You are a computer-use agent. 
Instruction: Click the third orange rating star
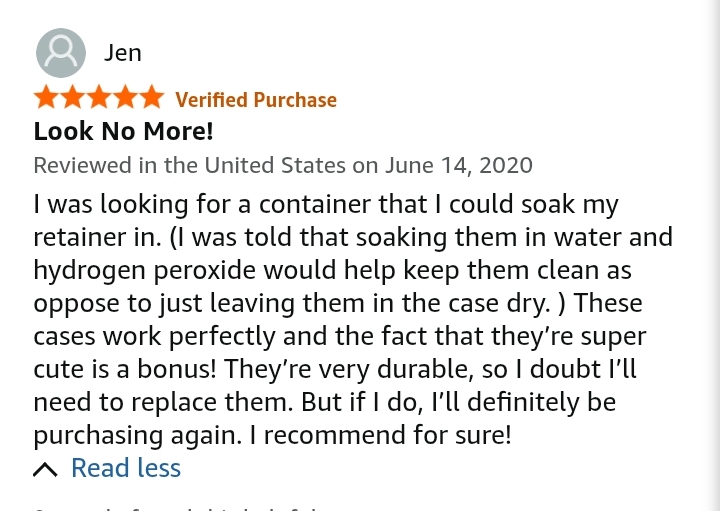click(99, 97)
